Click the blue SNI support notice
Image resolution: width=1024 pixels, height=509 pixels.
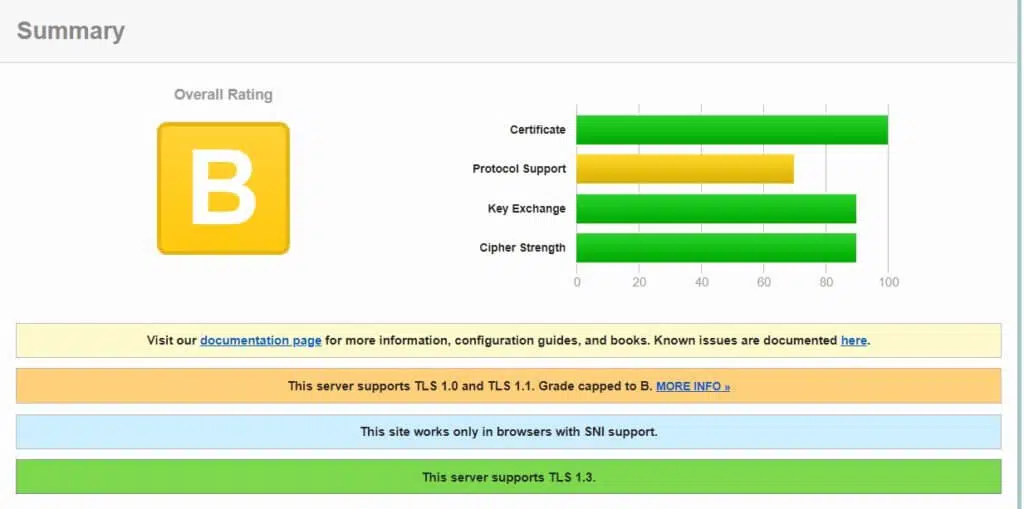pos(508,432)
